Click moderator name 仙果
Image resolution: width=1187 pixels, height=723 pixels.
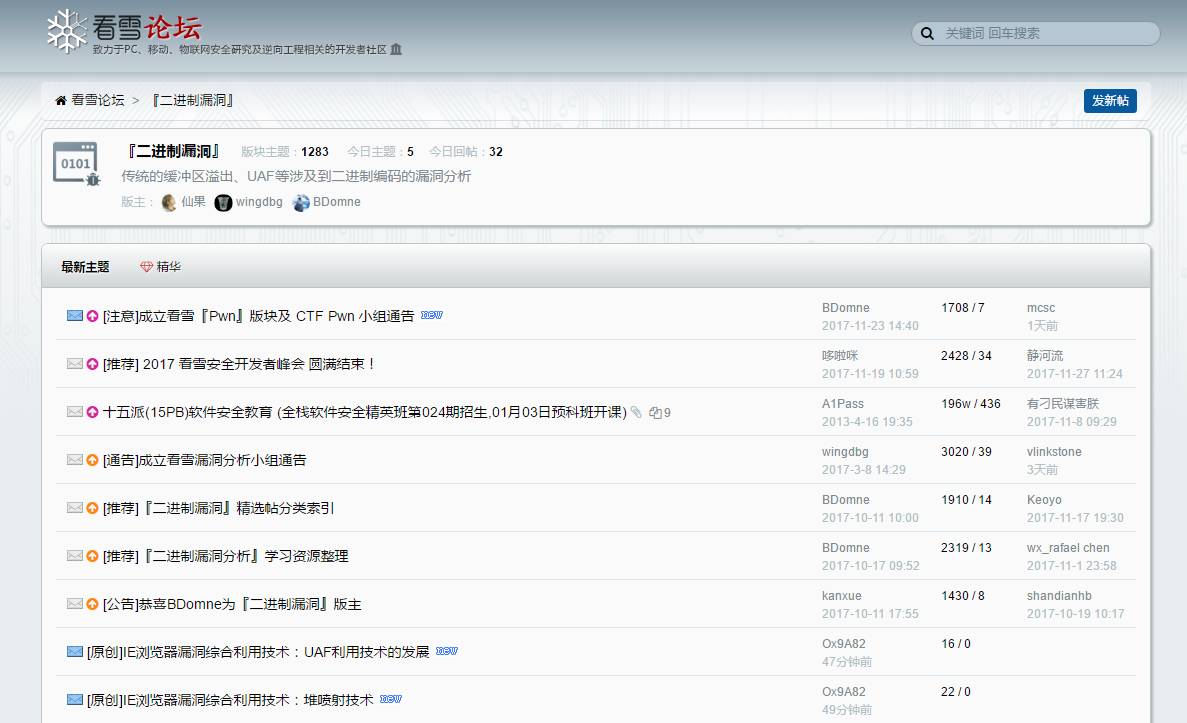point(193,201)
